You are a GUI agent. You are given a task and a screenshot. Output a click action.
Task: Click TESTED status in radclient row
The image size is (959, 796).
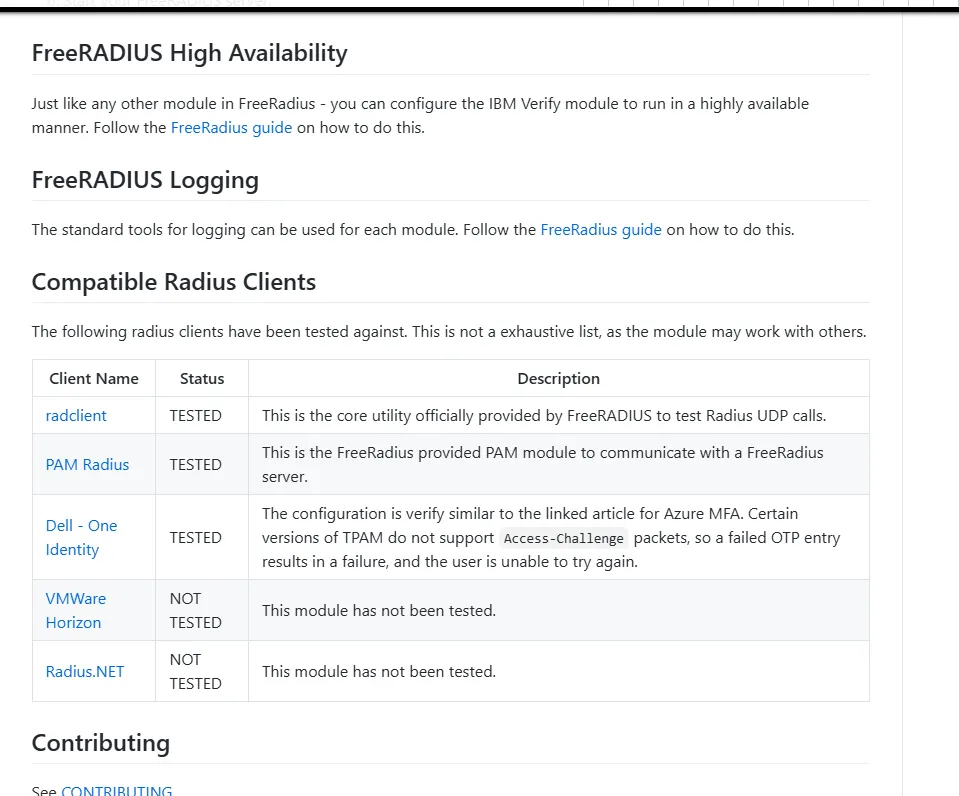tap(196, 415)
